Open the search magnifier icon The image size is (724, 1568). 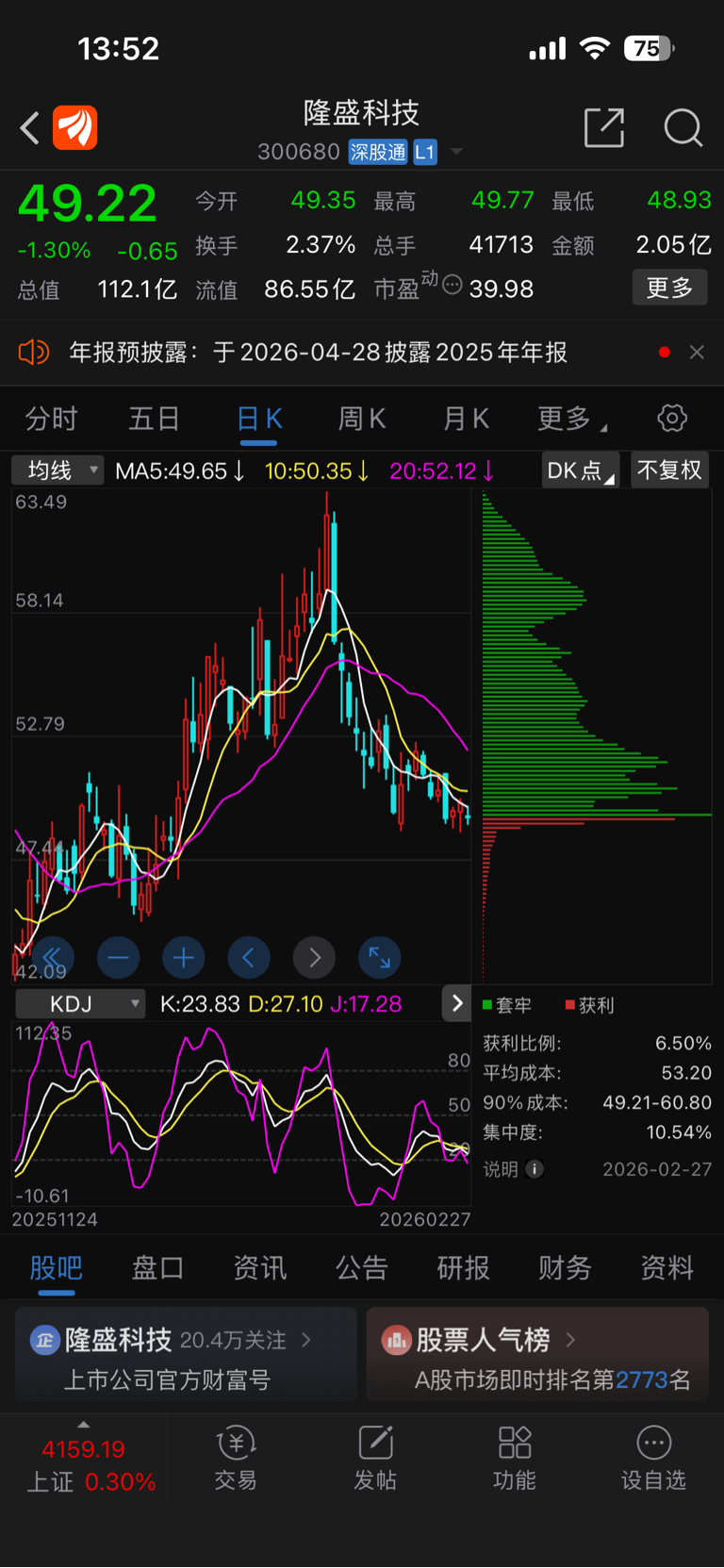pyautogui.click(x=683, y=127)
